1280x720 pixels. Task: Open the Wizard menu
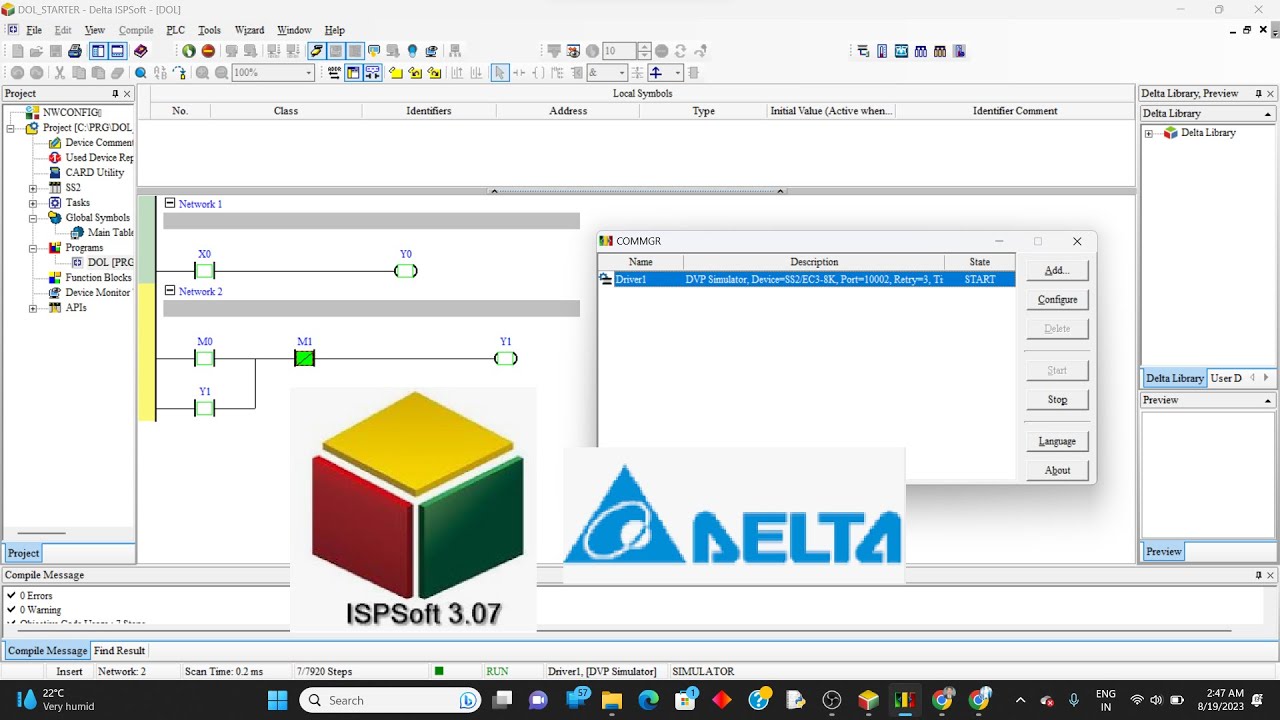[249, 30]
